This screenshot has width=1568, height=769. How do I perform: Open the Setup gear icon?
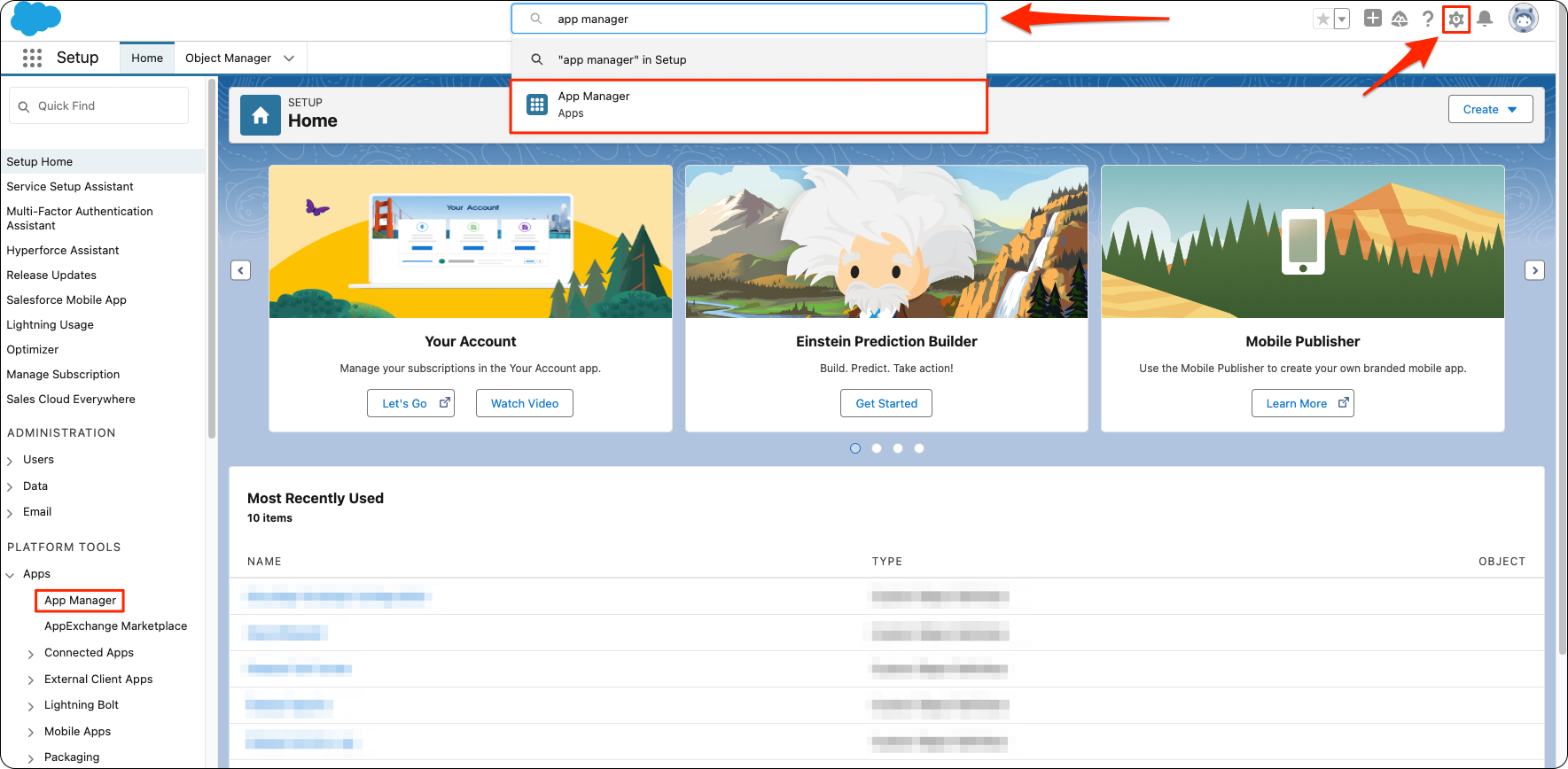pos(1456,19)
